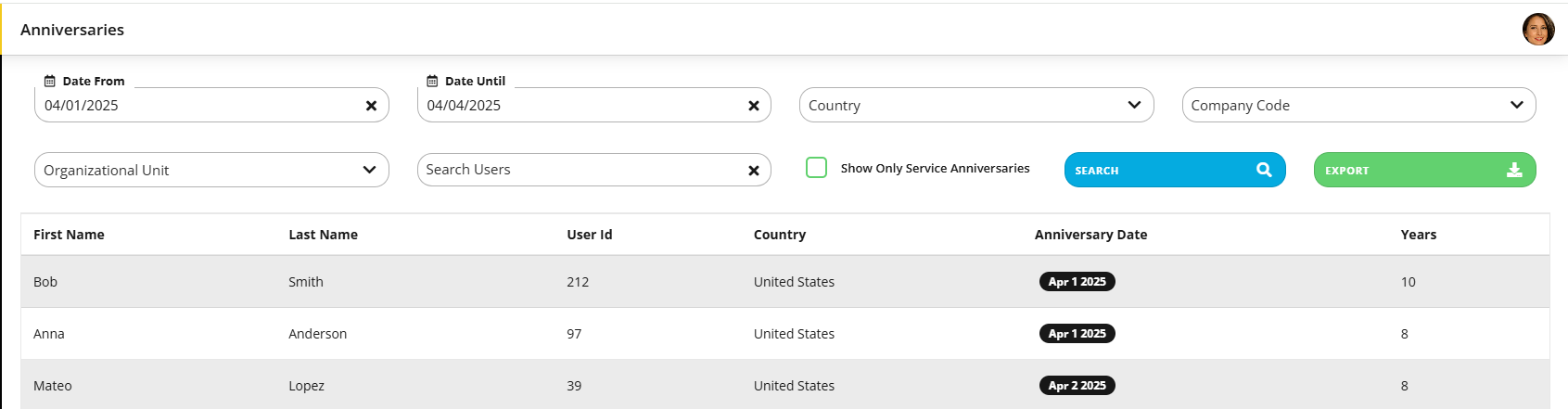Sort by the Anniversary Date column header
Viewport: 1568px width, 409px height.
click(1090, 235)
